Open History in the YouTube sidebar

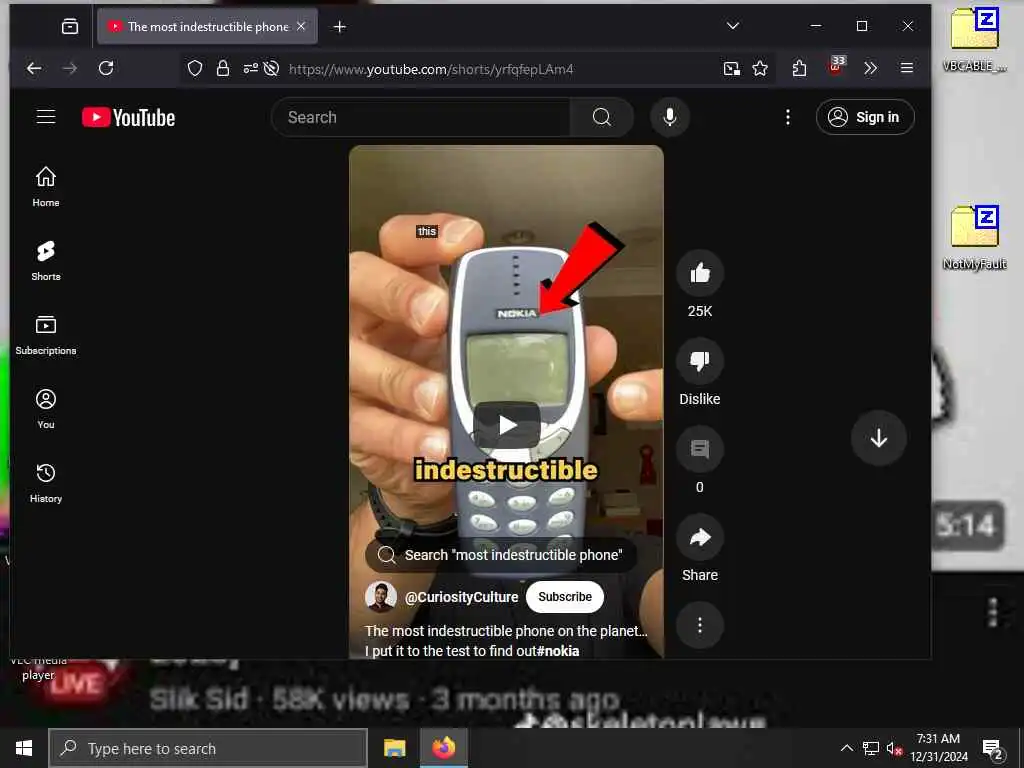click(46, 483)
